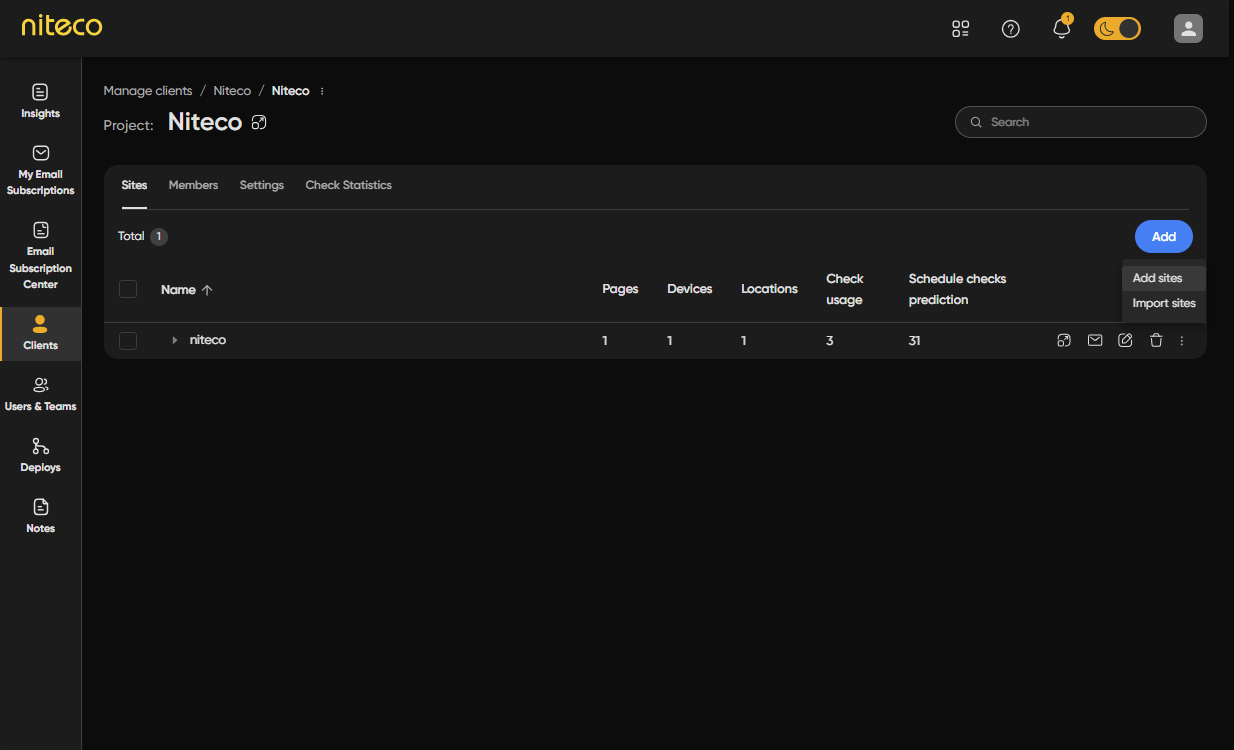Sort by the Name column header
The width and height of the screenshot is (1234, 750).
pos(187,290)
